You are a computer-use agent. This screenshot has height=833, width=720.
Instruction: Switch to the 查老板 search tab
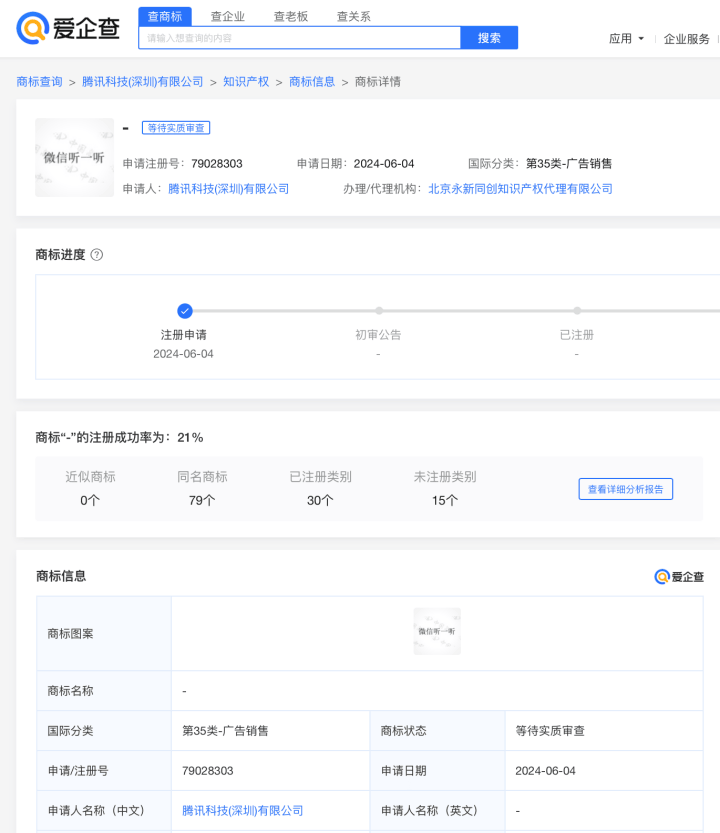point(291,16)
